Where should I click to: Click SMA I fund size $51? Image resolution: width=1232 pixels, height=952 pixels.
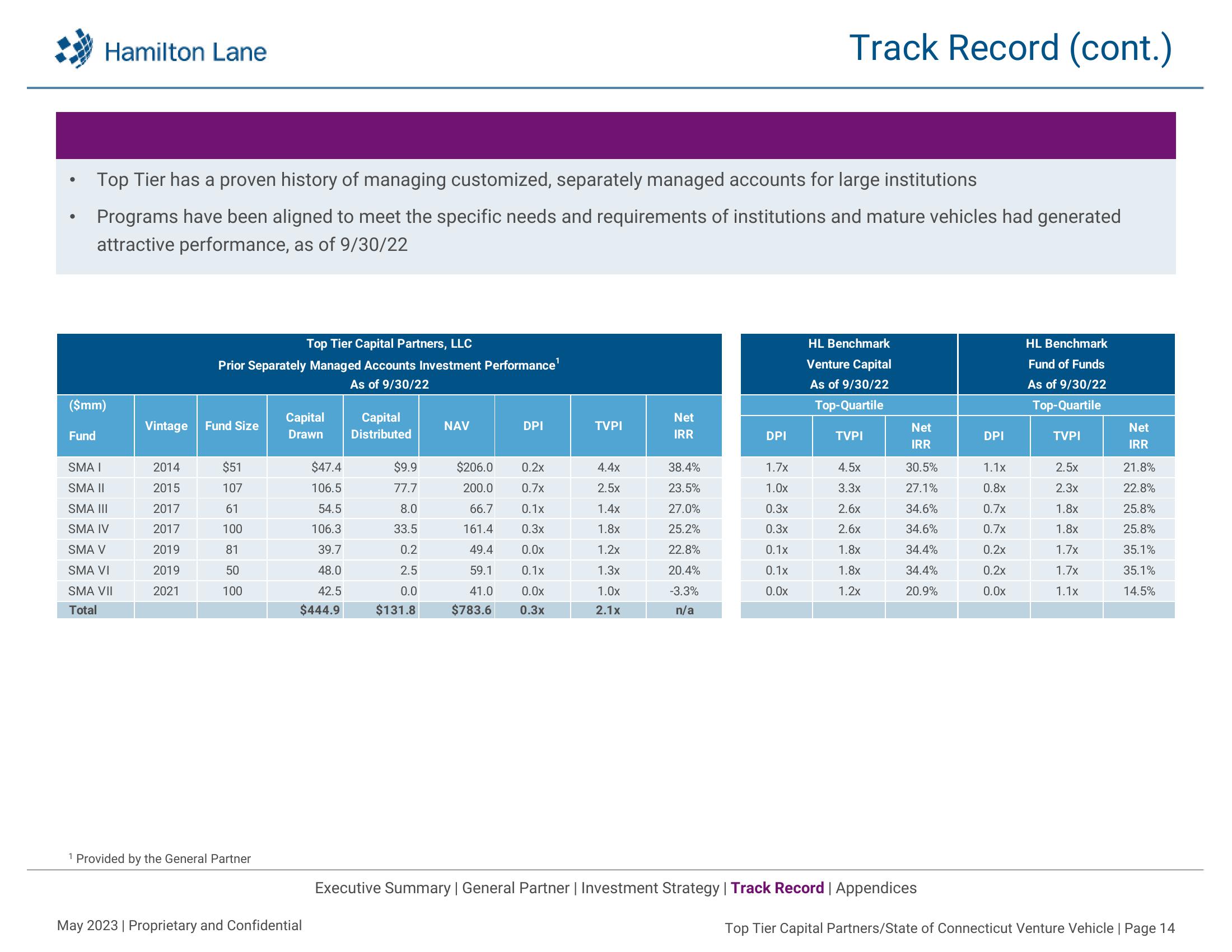(232, 468)
